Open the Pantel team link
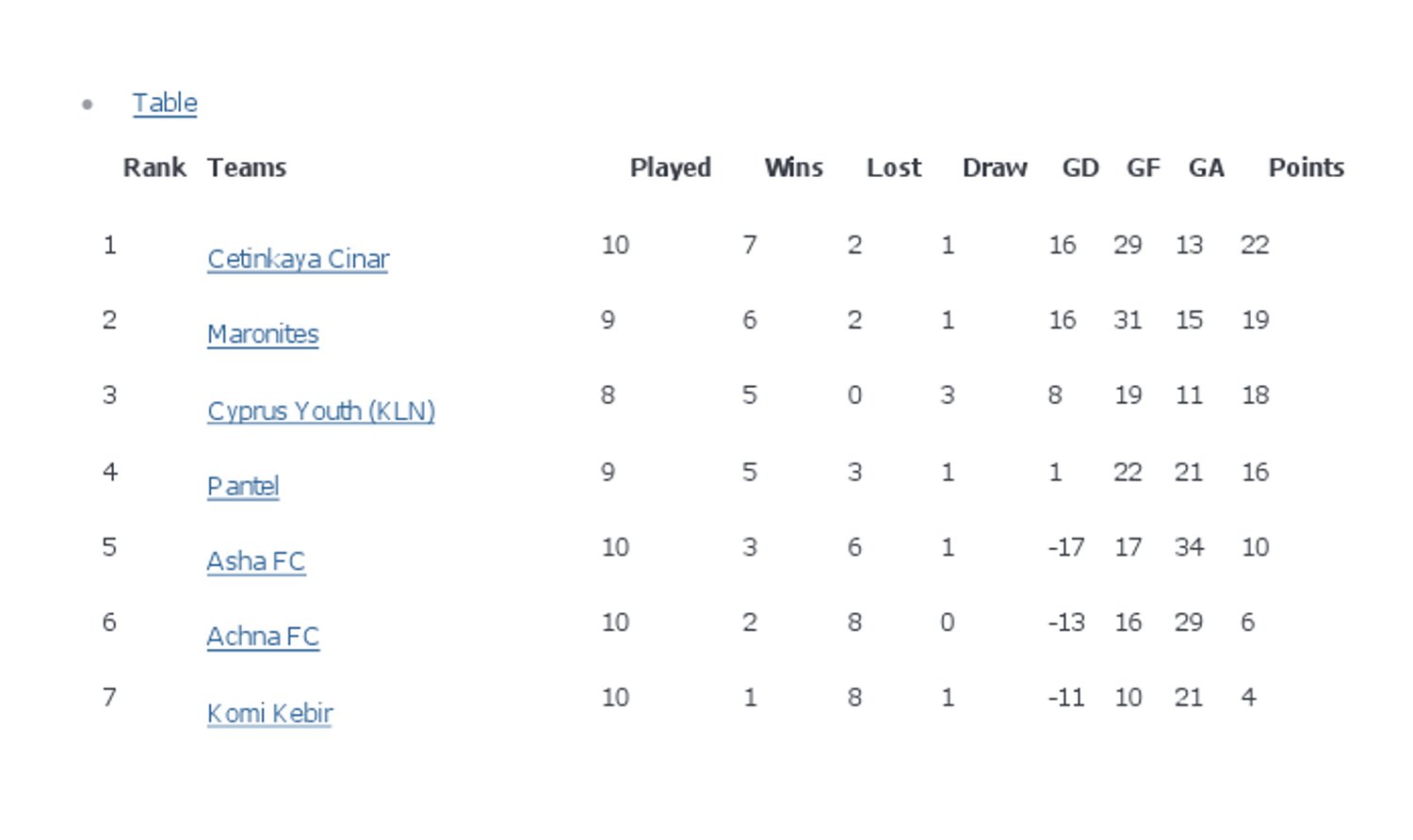 tap(243, 487)
